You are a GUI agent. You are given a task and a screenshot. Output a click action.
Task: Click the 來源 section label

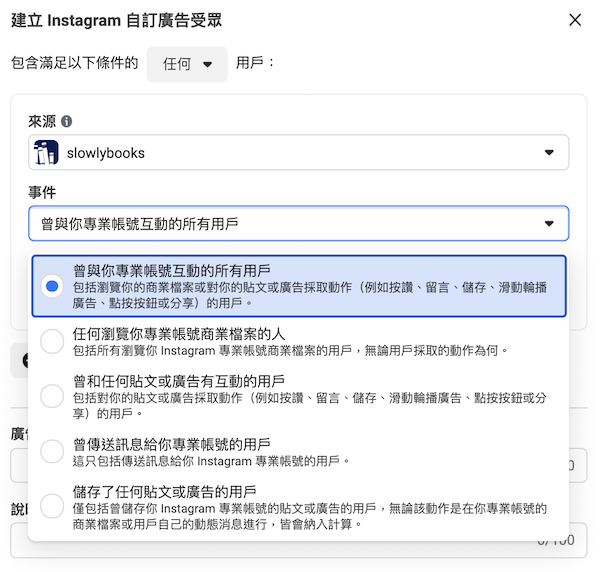click(42, 122)
